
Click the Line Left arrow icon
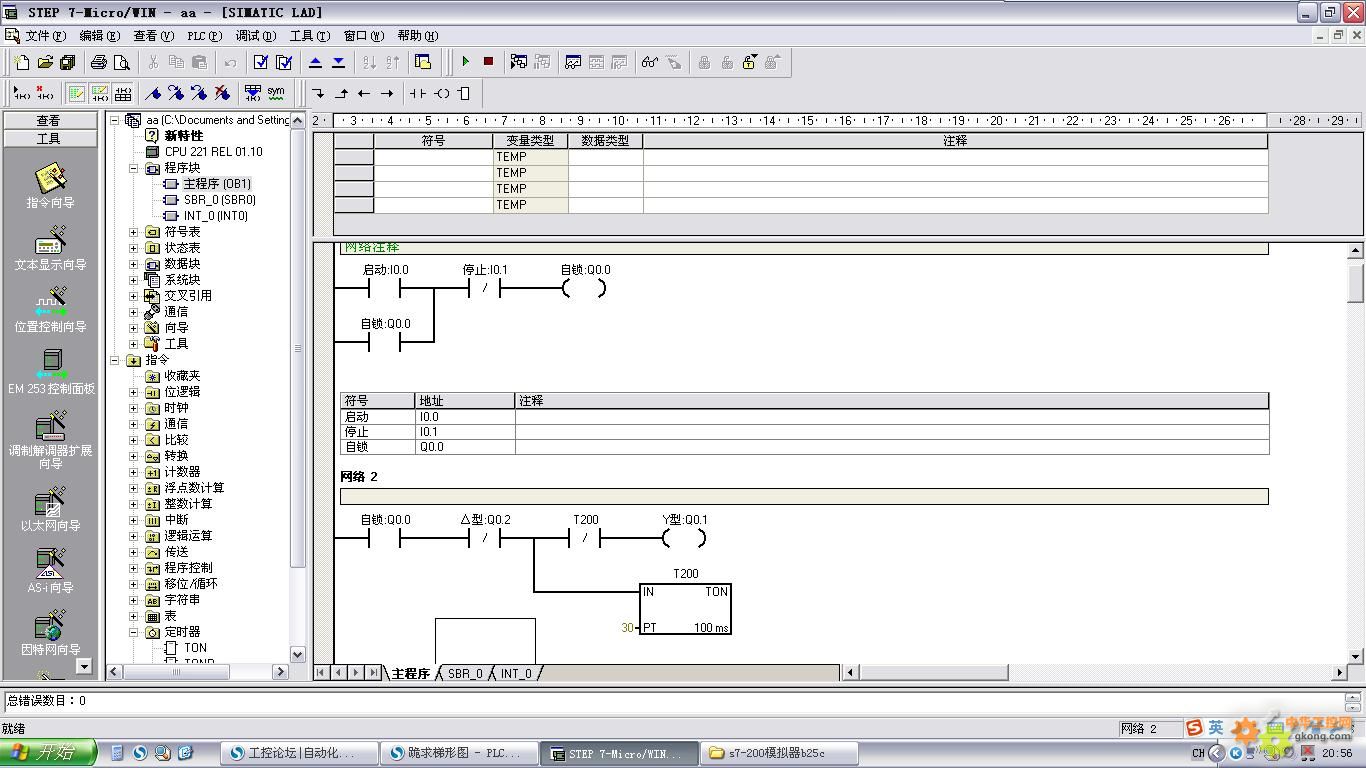[x=364, y=93]
